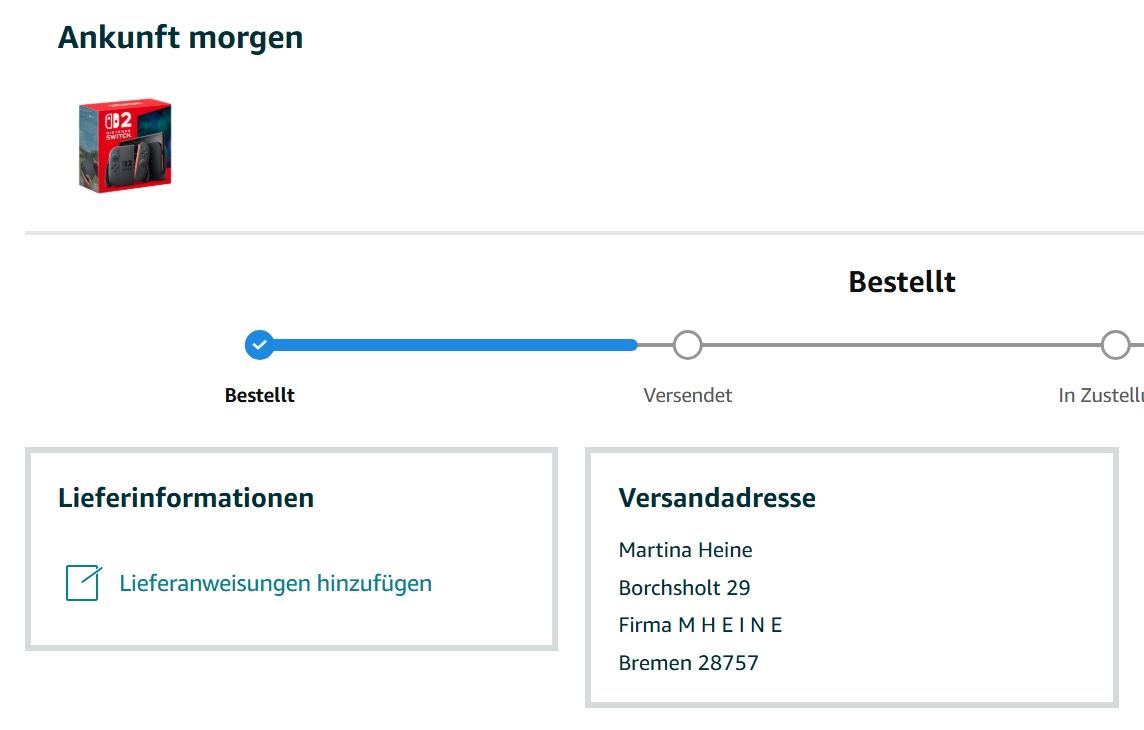Click the large Bestellt status heading
The width and height of the screenshot is (1144, 730).
[902, 282]
